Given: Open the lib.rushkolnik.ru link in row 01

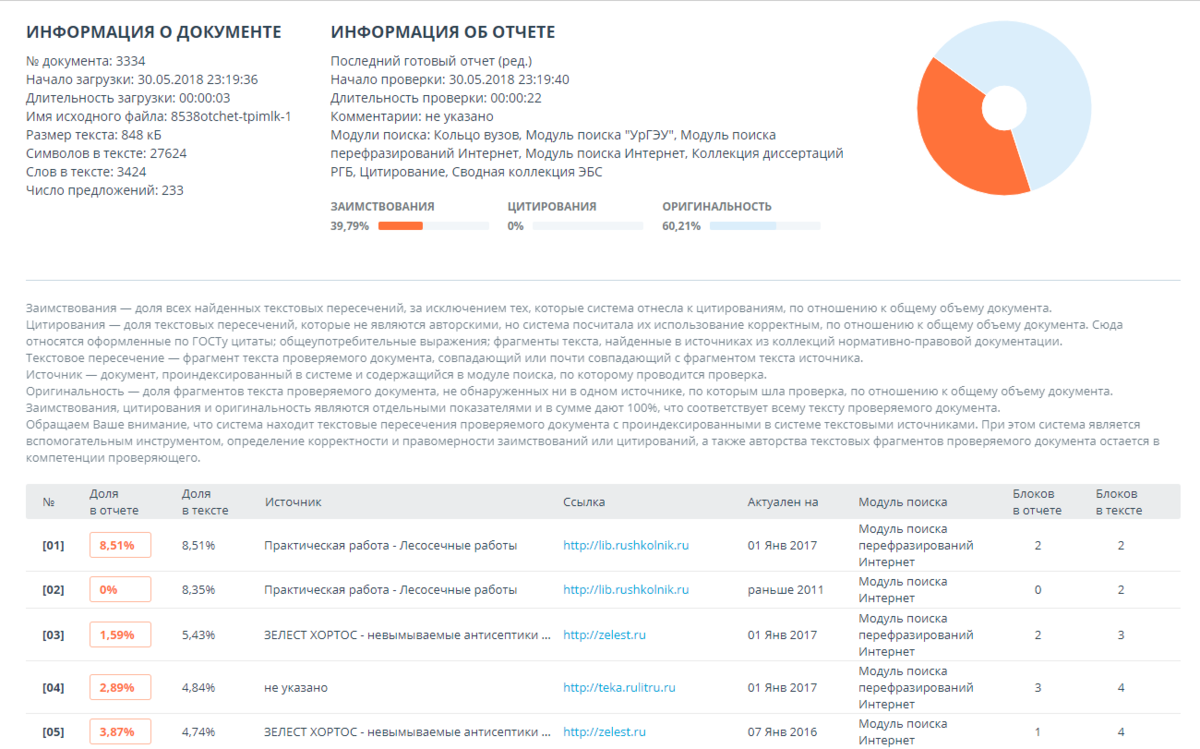Looking at the screenshot, I should point(626,545).
